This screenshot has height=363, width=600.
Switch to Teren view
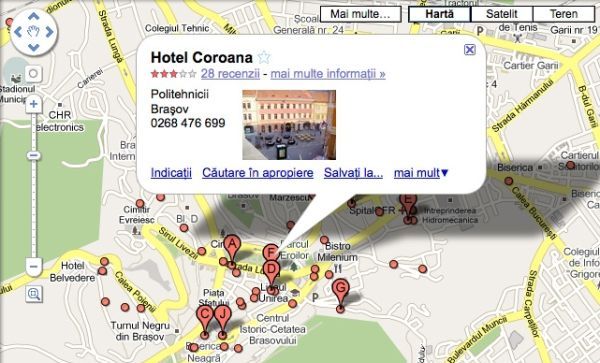pyautogui.click(x=563, y=14)
